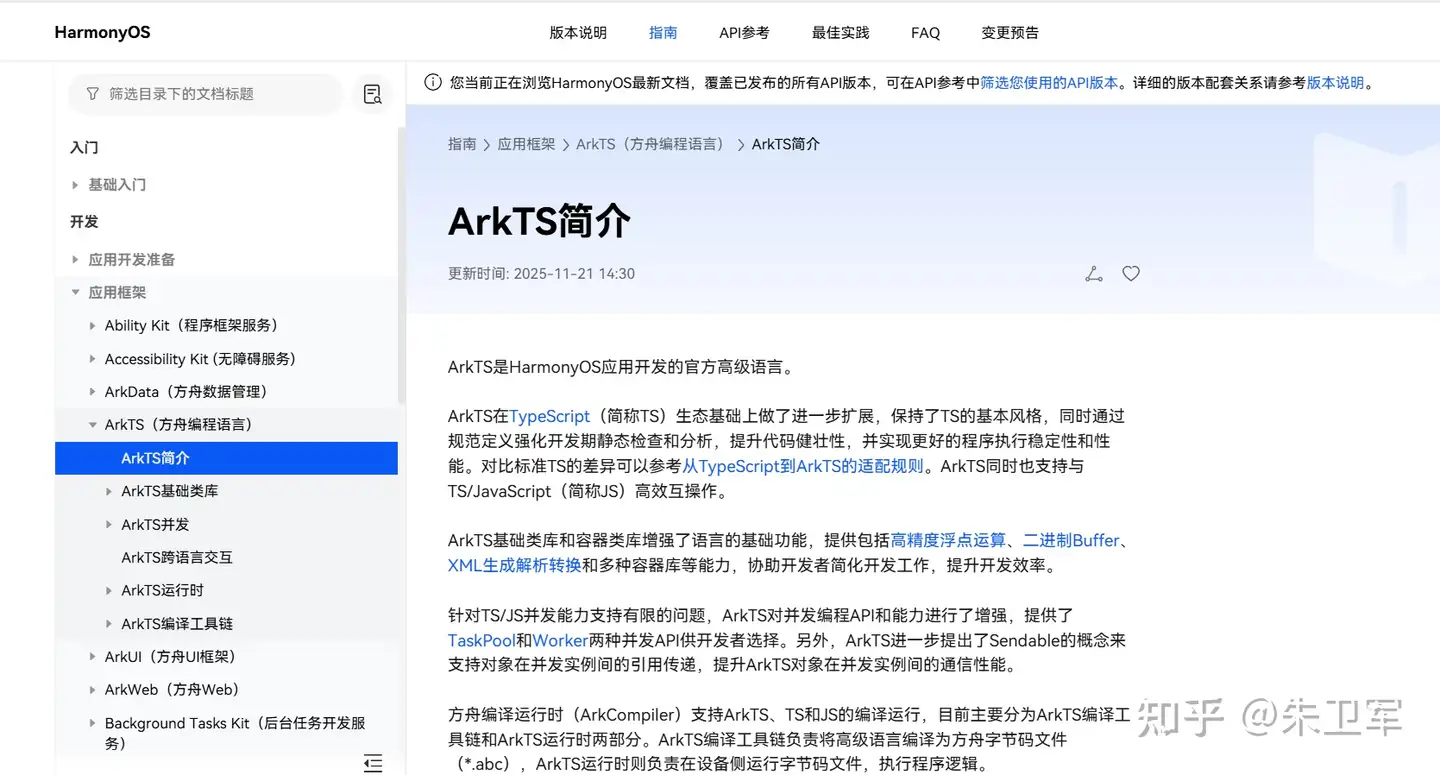Click the 筛选您使用的API版本 link in banner
Screen dimensions: 1440x775
click(1049, 83)
